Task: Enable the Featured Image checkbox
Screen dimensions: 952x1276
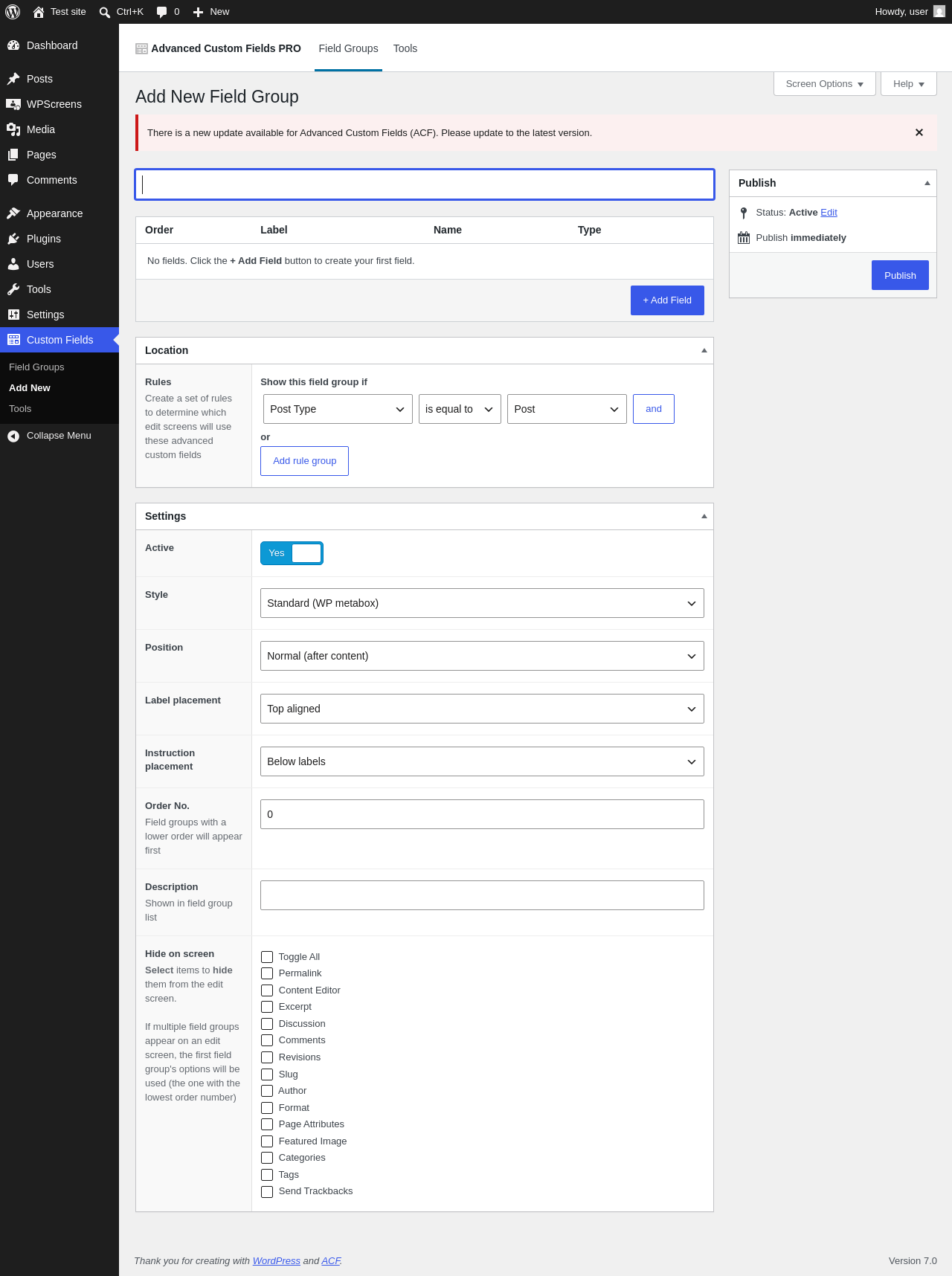Action: coord(267,1141)
